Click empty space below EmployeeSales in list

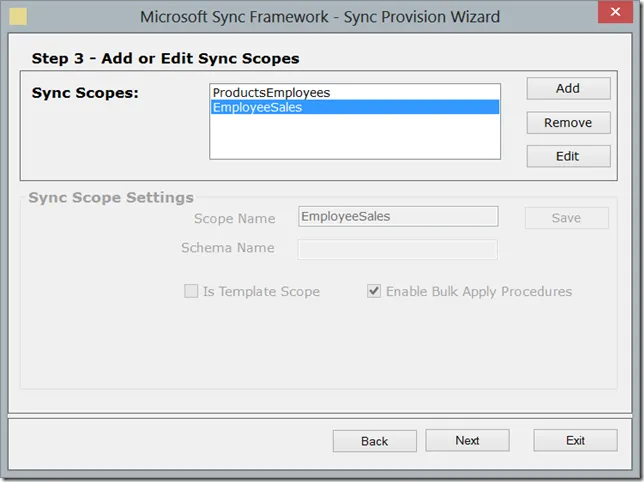pyautogui.click(x=354, y=136)
